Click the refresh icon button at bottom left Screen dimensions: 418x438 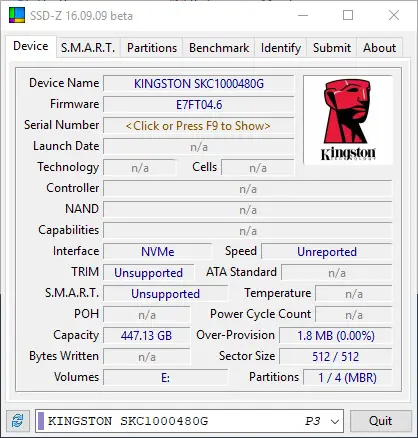17,421
